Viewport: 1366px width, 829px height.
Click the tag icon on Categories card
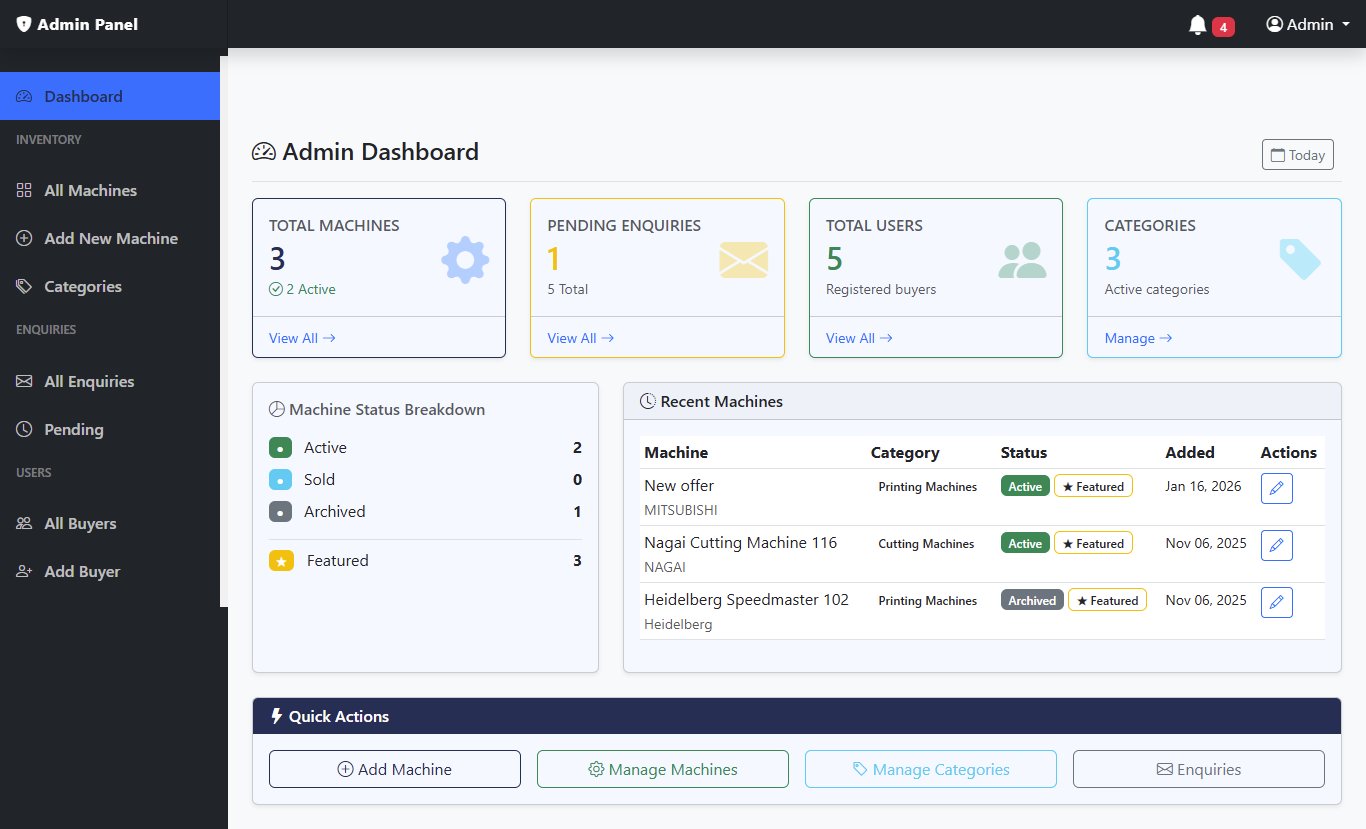[1300, 259]
